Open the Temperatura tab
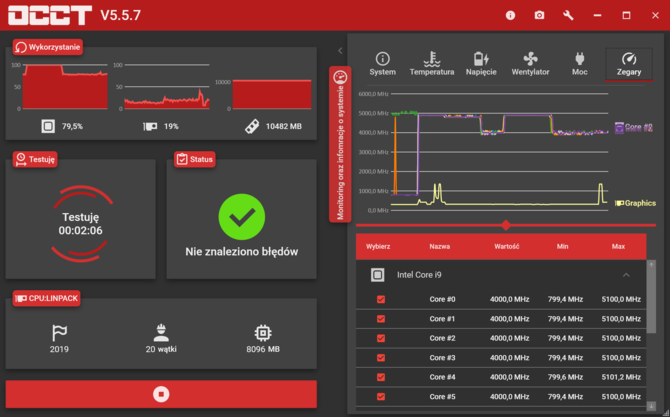The image size is (670, 417). (432, 64)
